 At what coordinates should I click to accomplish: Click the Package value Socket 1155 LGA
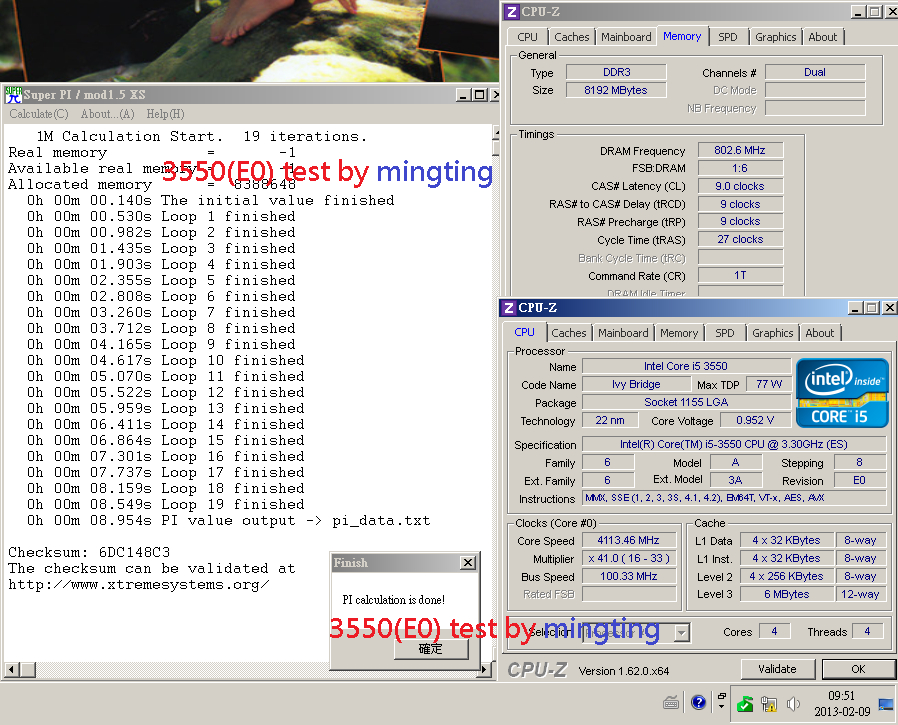[686, 403]
